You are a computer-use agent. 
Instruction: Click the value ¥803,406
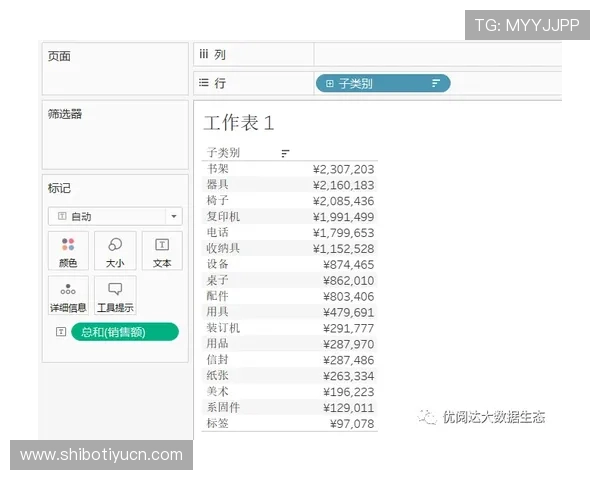349,297
